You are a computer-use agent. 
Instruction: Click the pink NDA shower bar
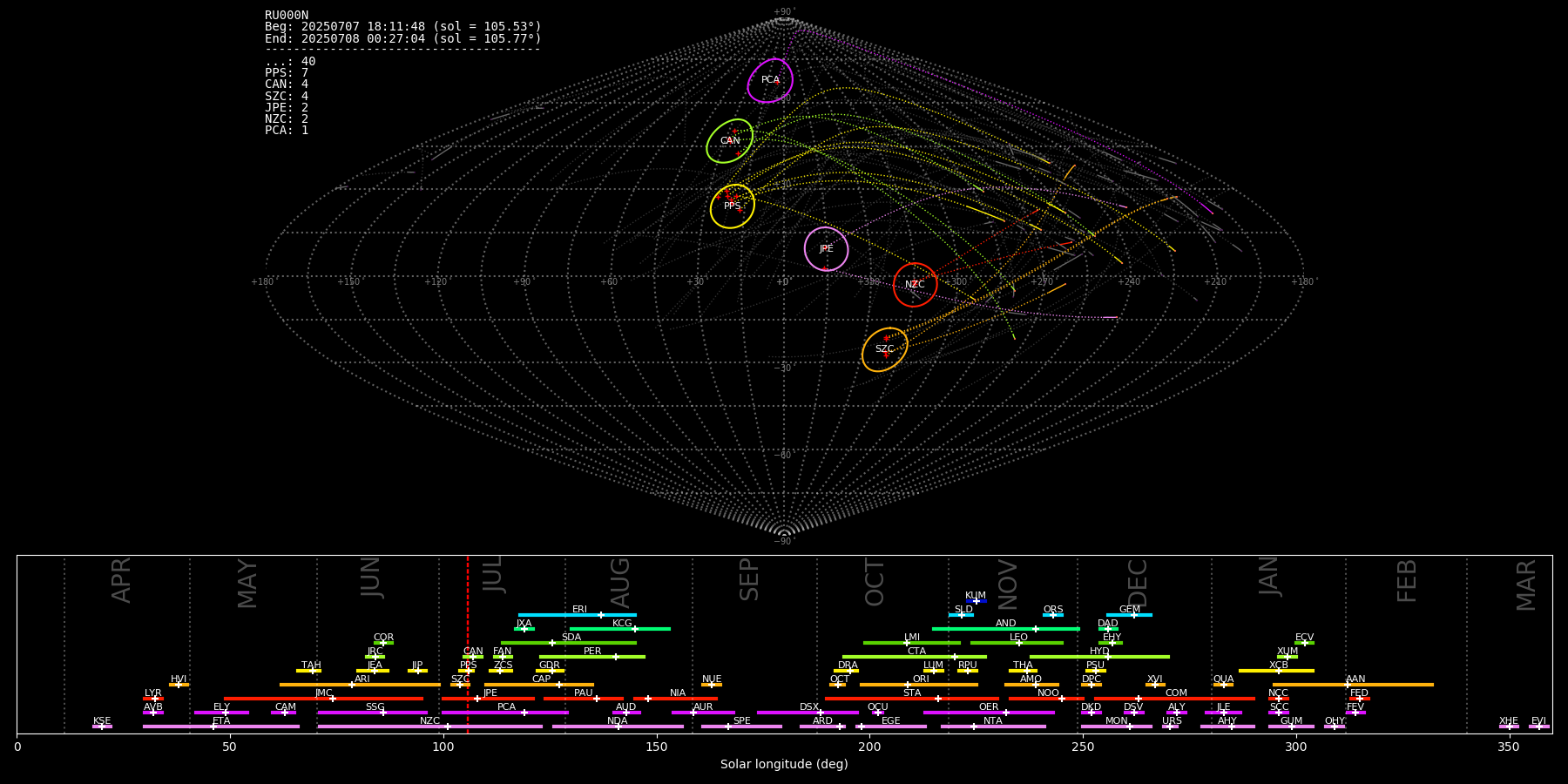618,727
